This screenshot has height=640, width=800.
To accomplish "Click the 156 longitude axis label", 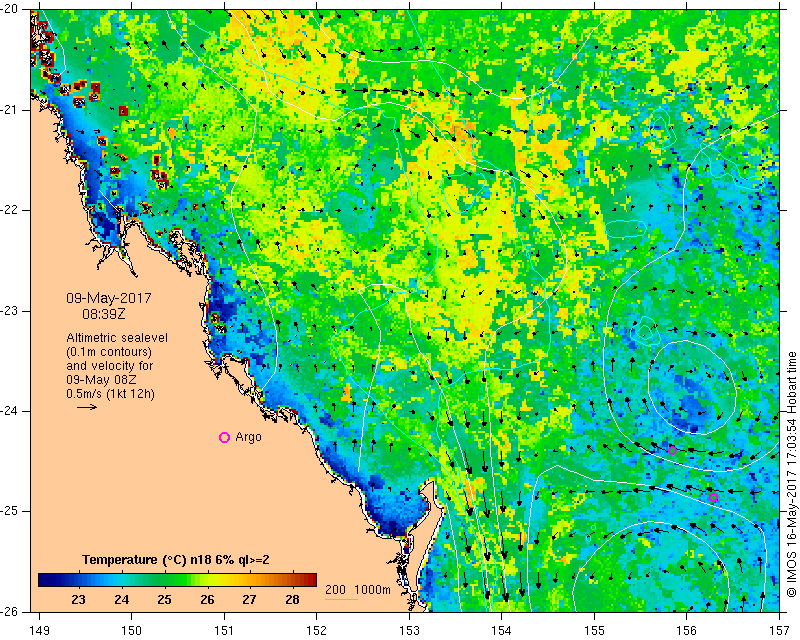I will (687, 631).
